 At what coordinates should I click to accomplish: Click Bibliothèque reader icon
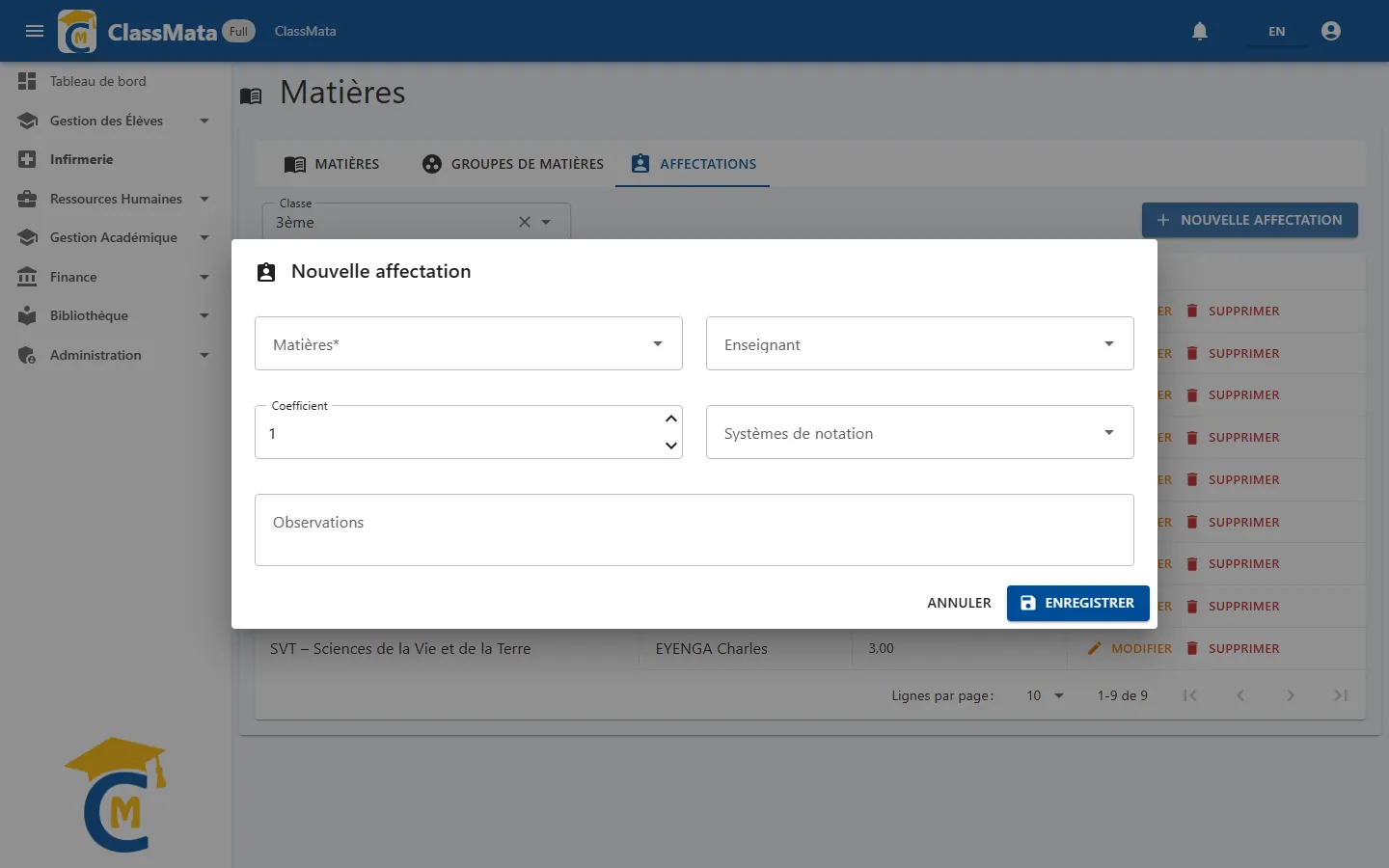pyautogui.click(x=27, y=315)
